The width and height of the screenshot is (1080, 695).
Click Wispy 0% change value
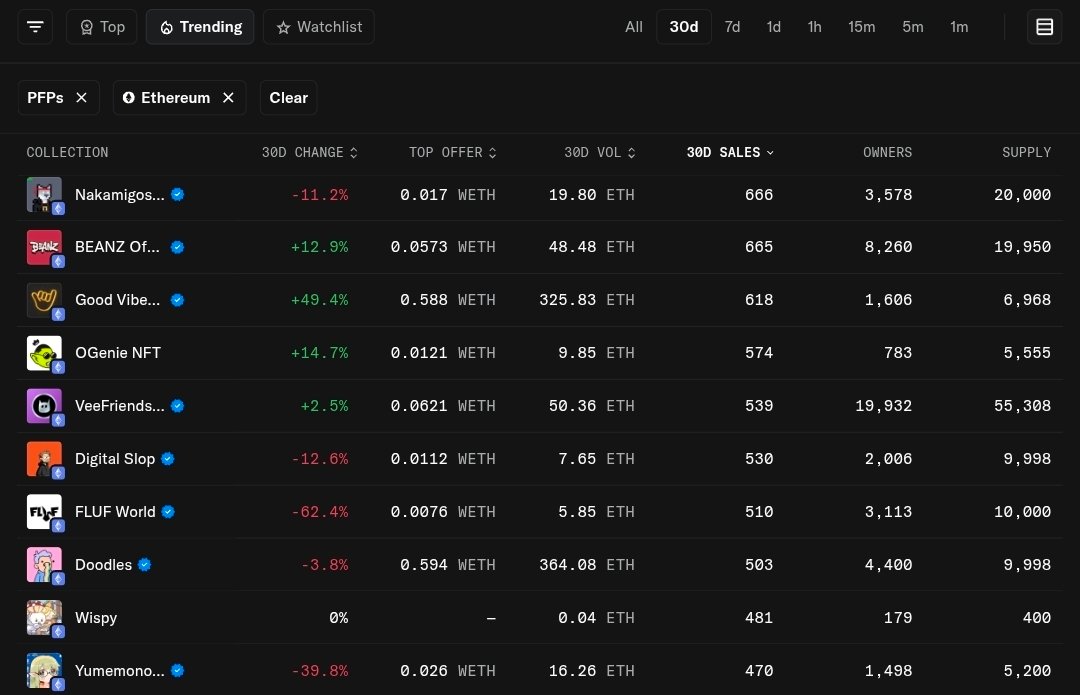(x=338, y=618)
